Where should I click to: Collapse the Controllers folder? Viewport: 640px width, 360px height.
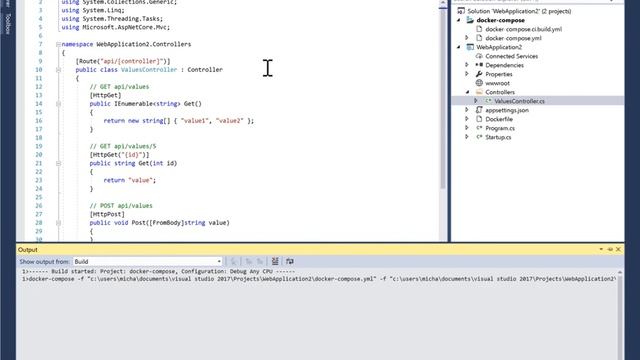[467, 92]
